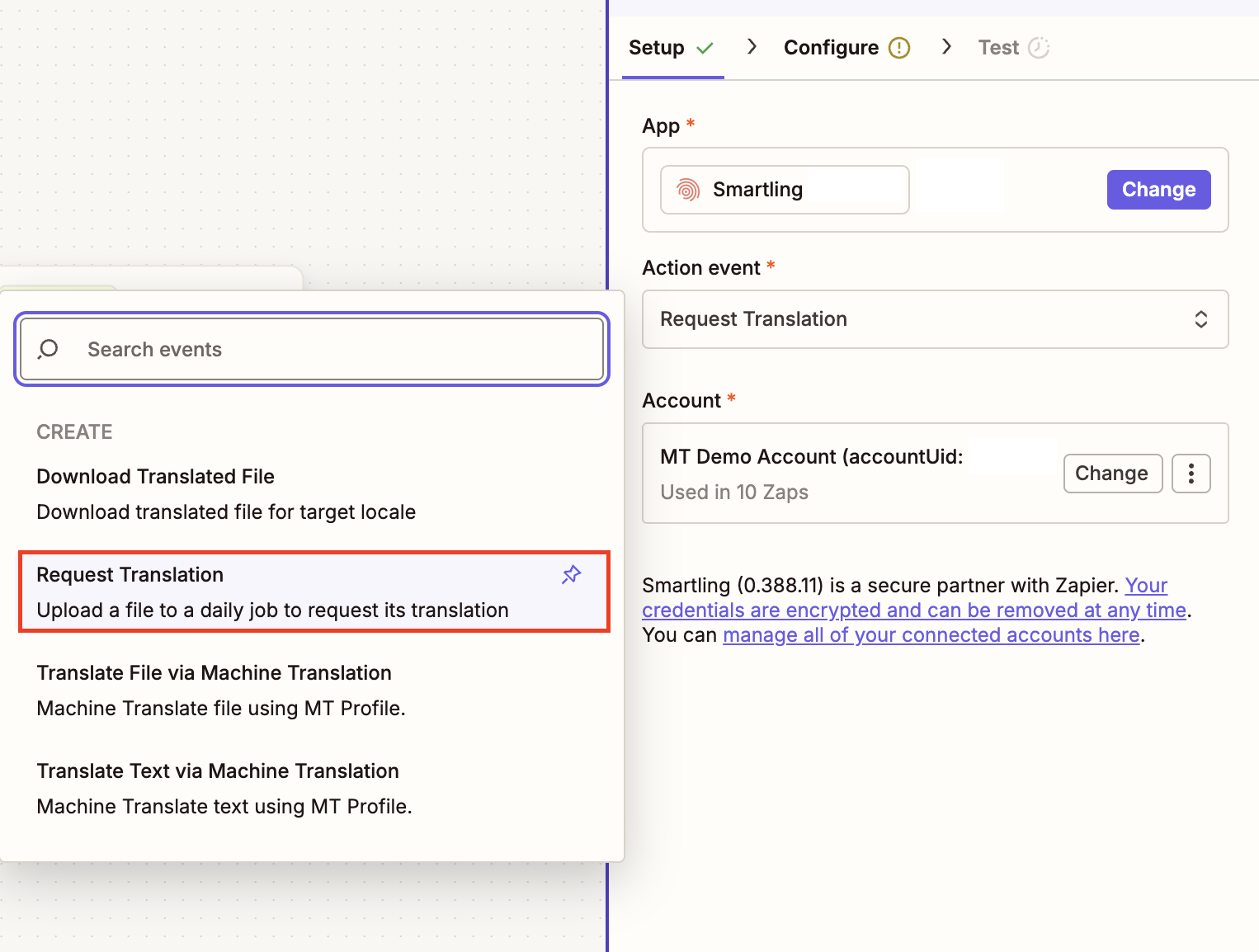This screenshot has width=1259, height=952.
Task: Pin the Request Translation action event
Action: (x=571, y=574)
